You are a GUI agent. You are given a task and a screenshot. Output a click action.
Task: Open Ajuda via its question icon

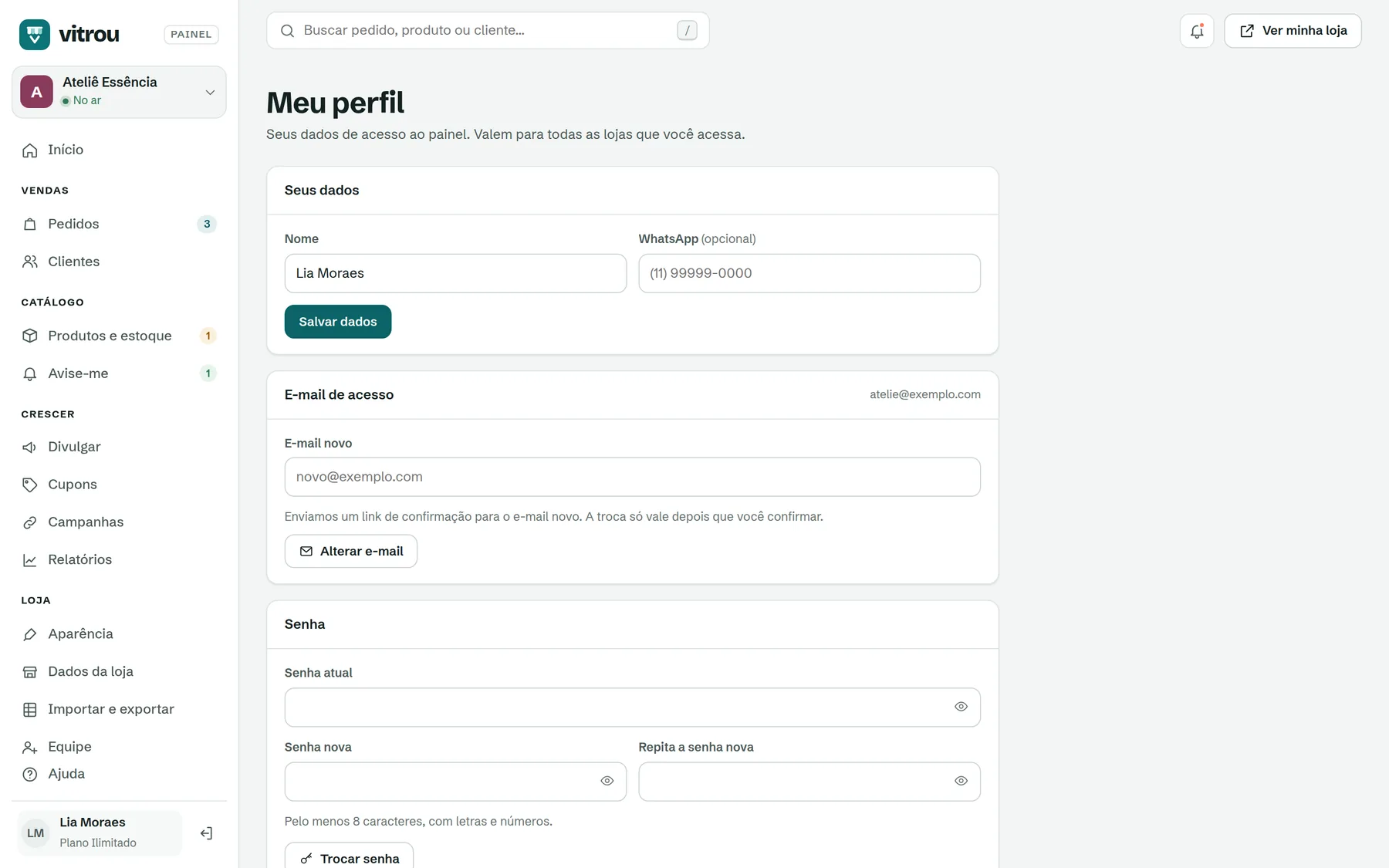pyautogui.click(x=30, y=775)
